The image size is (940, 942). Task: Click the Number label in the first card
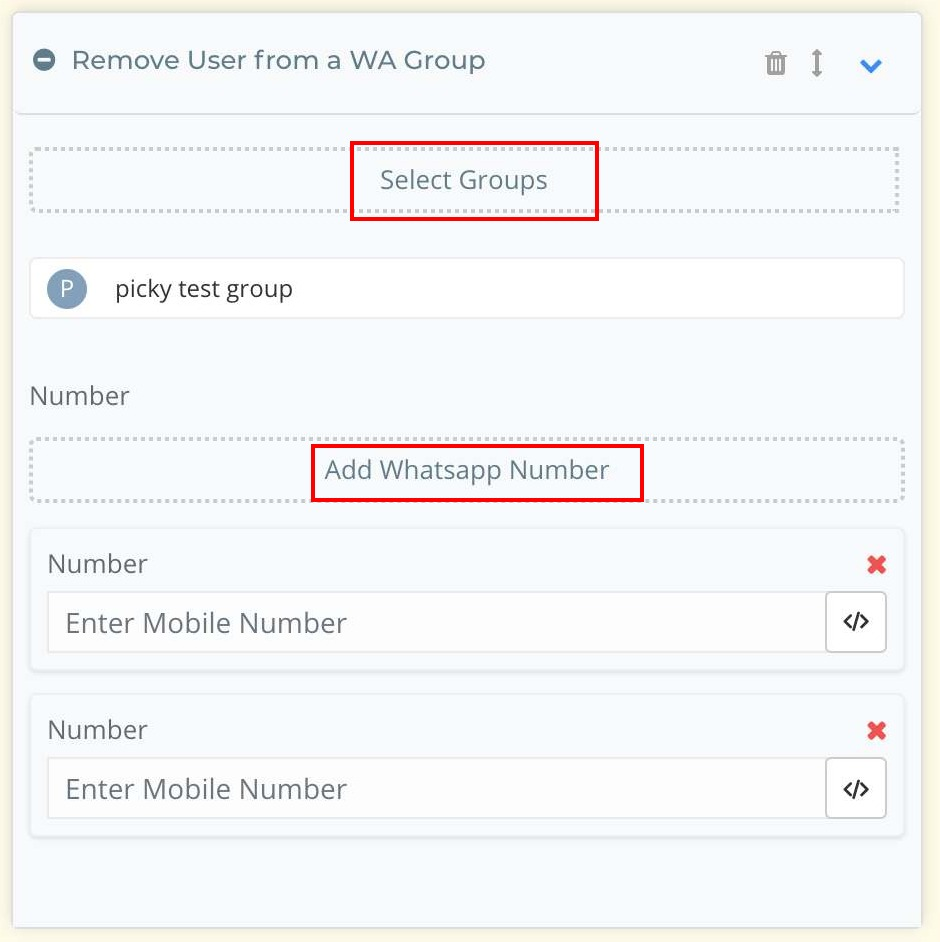(98, 564)
